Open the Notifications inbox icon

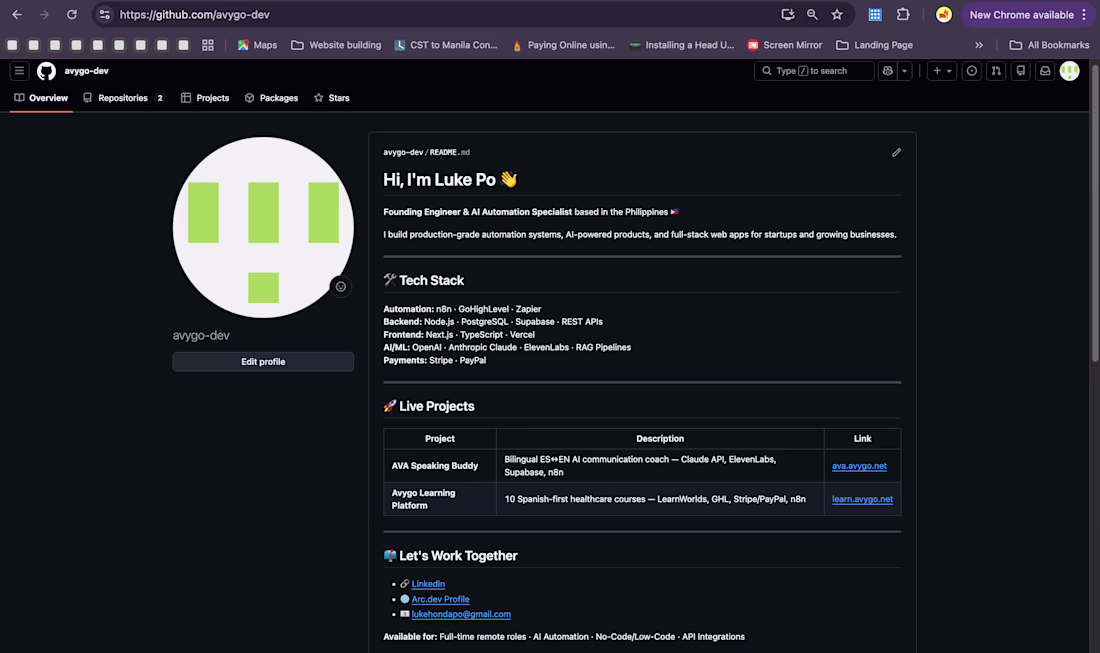(1045, 71)
